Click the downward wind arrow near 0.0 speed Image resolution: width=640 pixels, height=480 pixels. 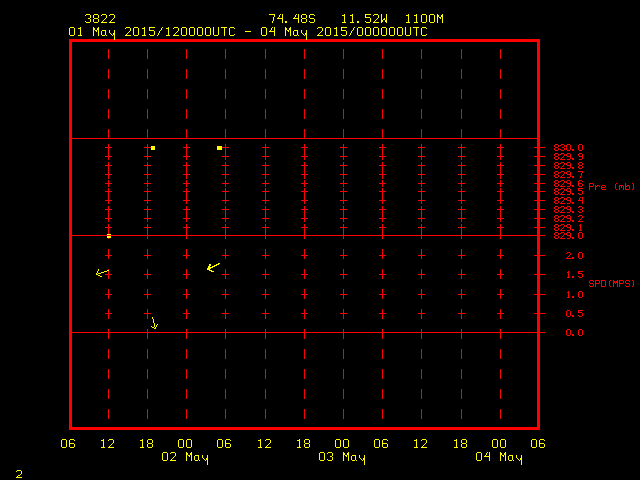[x=154, y=323]
